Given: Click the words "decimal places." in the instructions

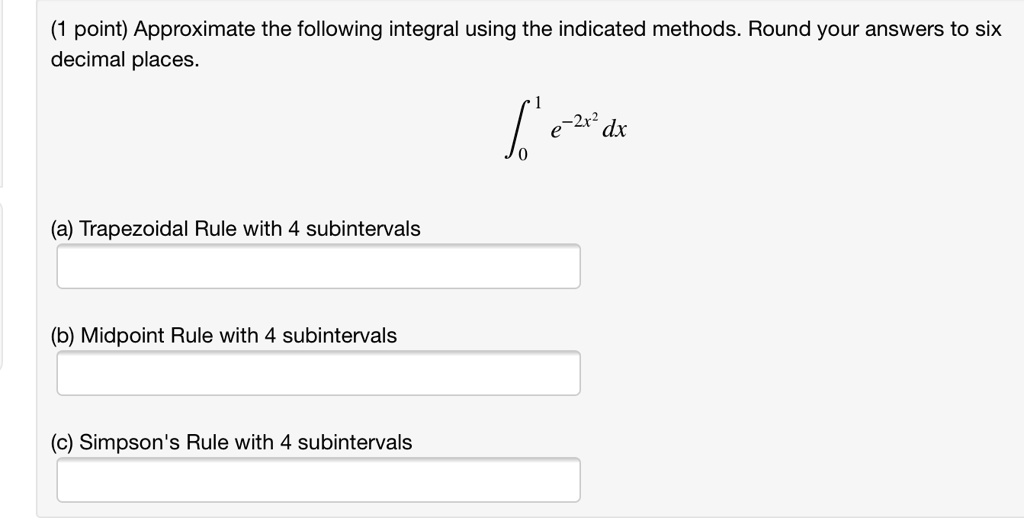Looking at the screenshot, I should 125,59.
